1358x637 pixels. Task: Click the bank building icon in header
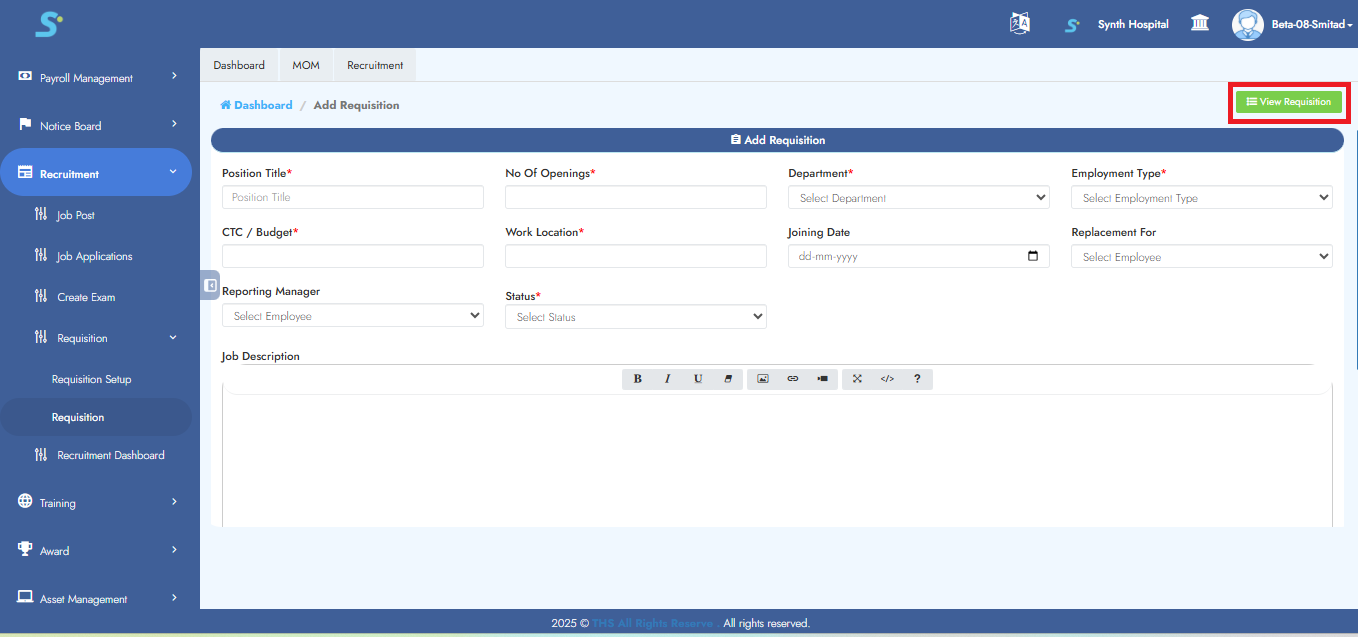click(1200, 24)
